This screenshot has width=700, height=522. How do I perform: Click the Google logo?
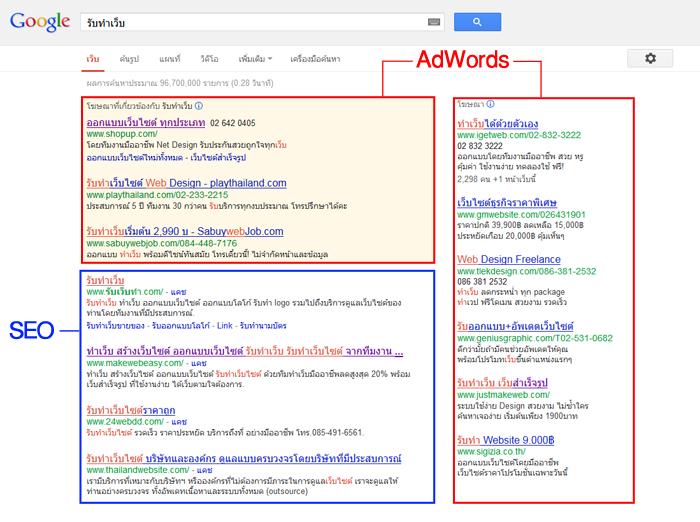coord(40,21)
